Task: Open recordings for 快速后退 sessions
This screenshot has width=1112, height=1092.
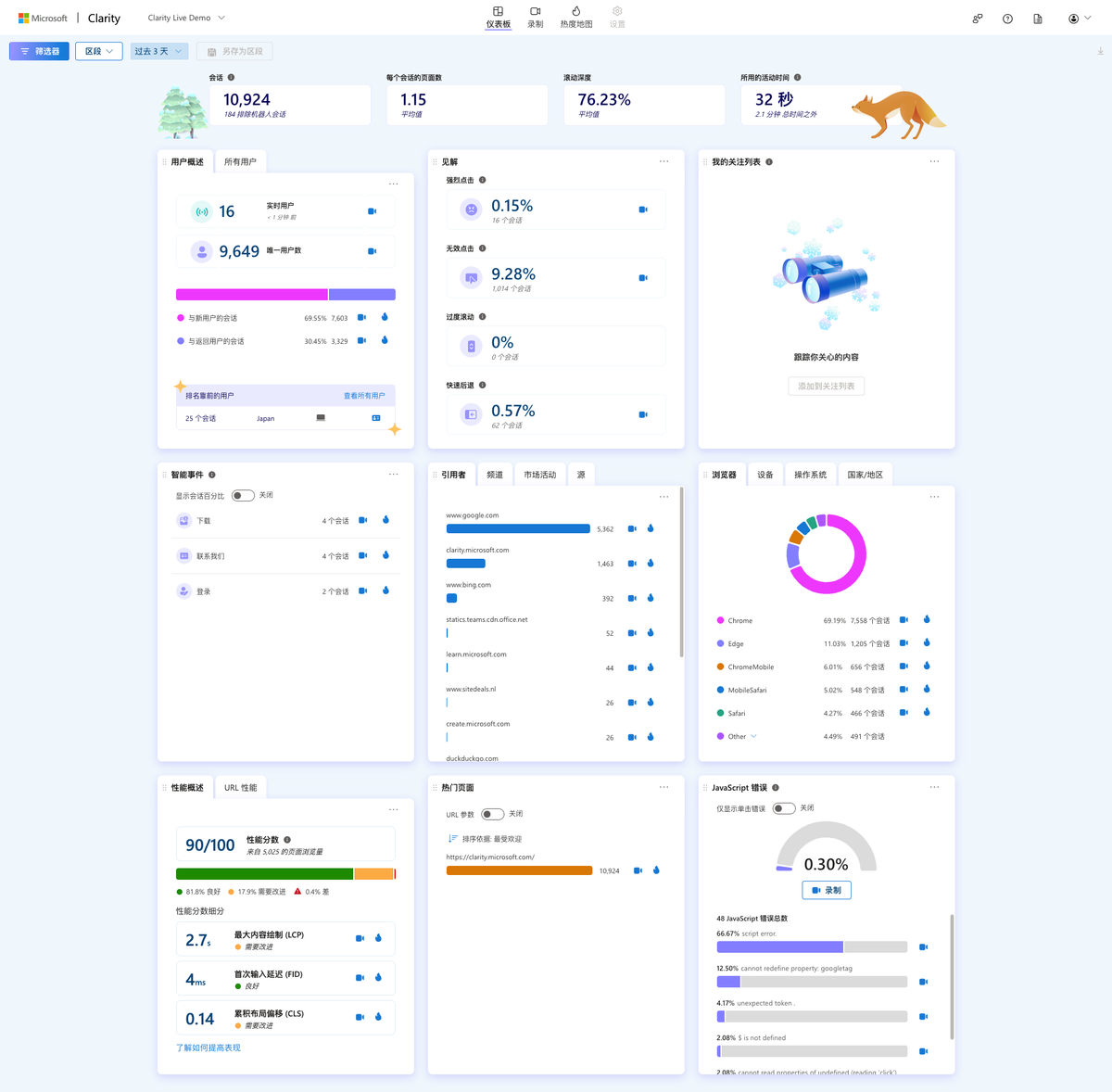Action: [643, 414]
